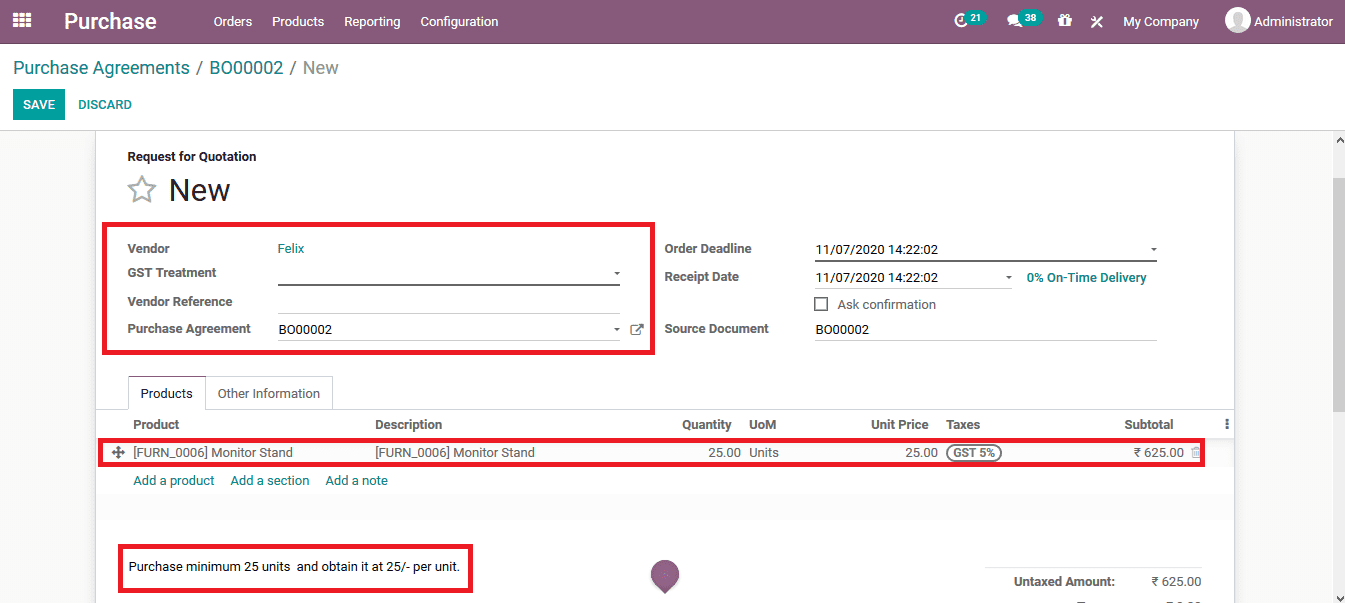This screenshot has height=603, width=1345.
Task: Click the Units UoM cell
Action: (x=763, y=453)
